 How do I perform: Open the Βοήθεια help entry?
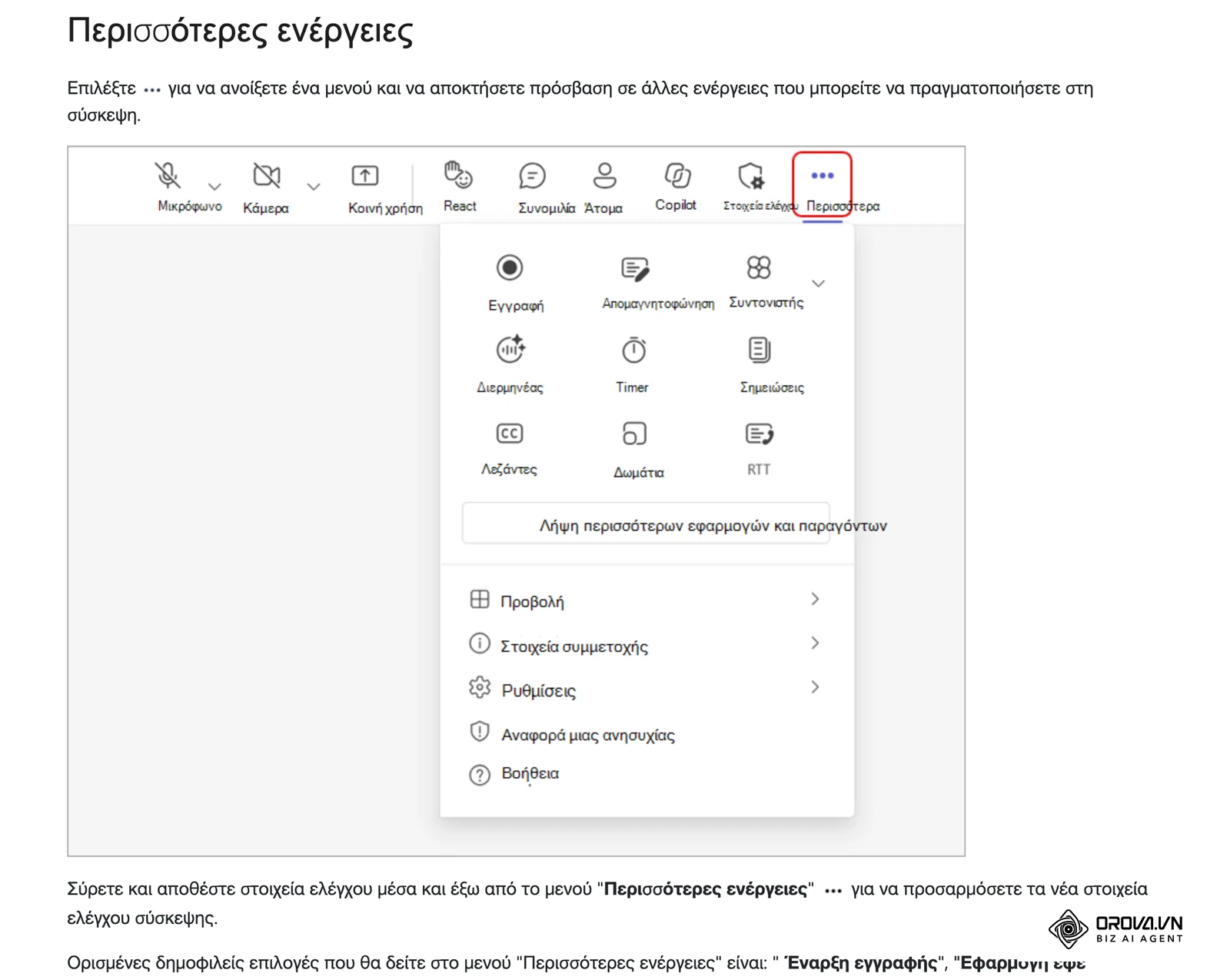point(646,774)
